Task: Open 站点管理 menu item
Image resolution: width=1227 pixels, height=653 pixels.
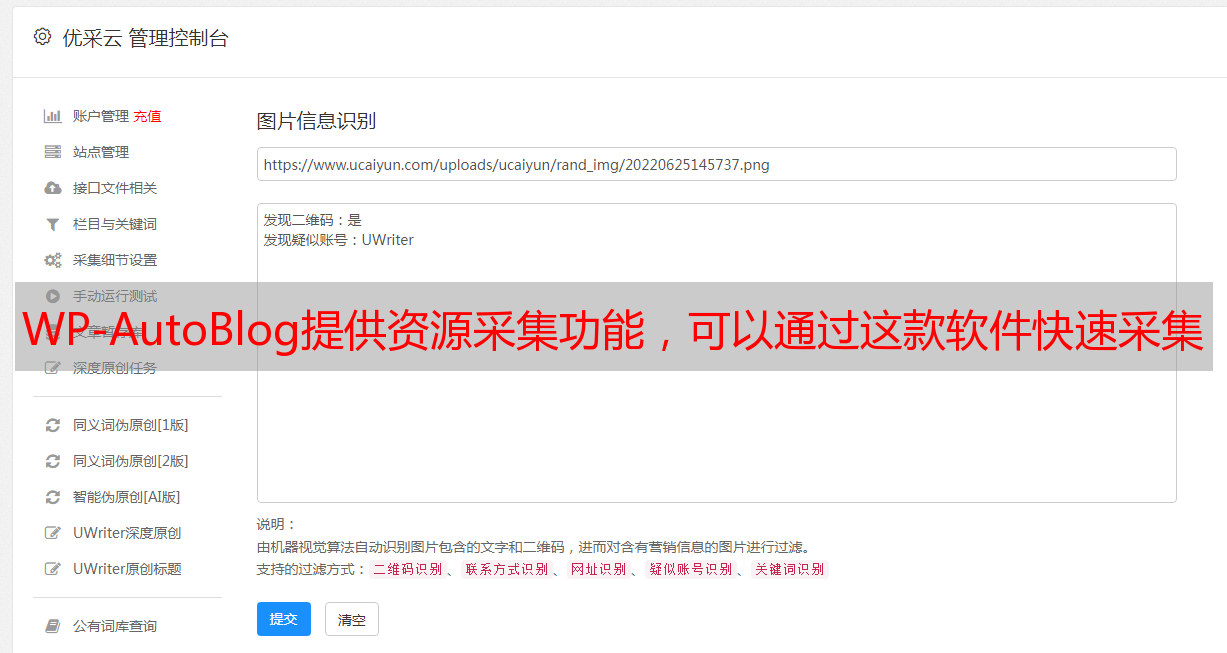Action: click(x=101, y=152)
